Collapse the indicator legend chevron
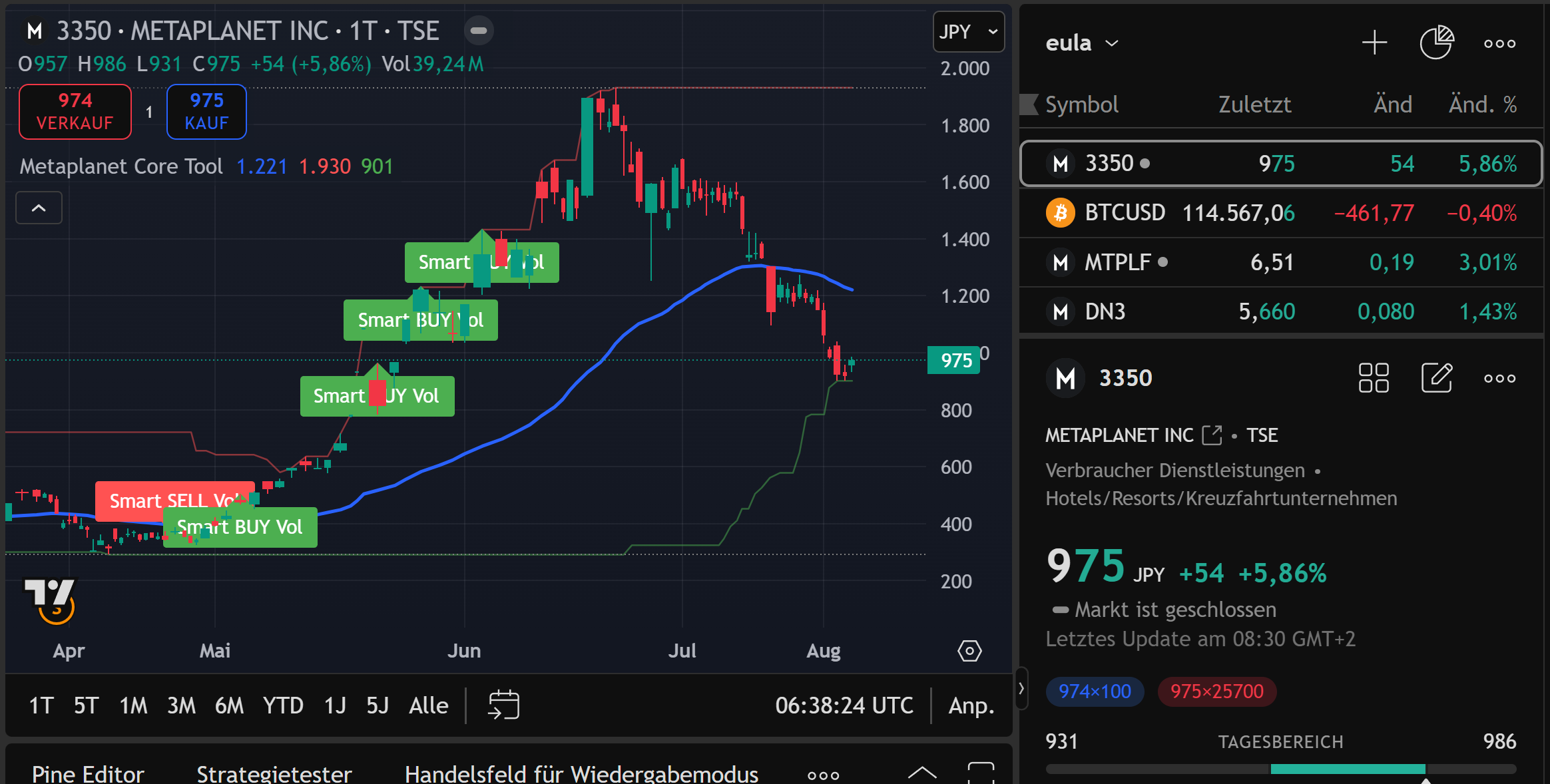Image resolution: width=1550 pixels, height=784 pixels. click(x=39, y=208)
